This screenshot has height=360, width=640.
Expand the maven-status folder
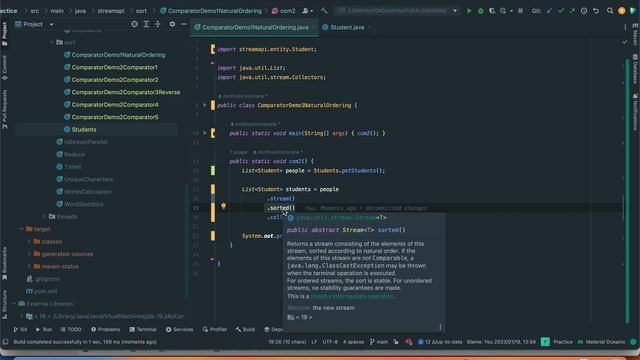pos(29,267)
